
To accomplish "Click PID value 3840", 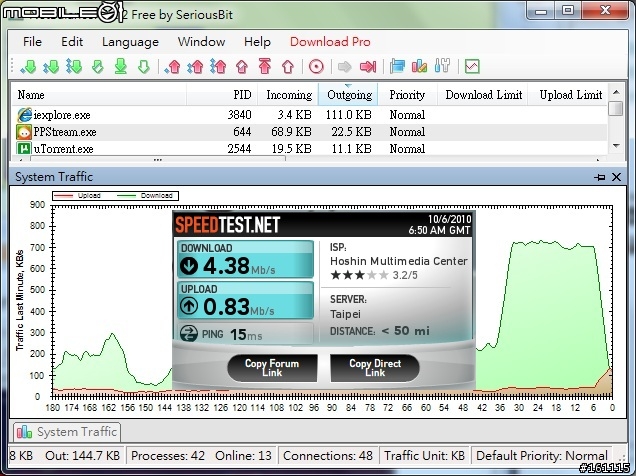I will (239, 115).
